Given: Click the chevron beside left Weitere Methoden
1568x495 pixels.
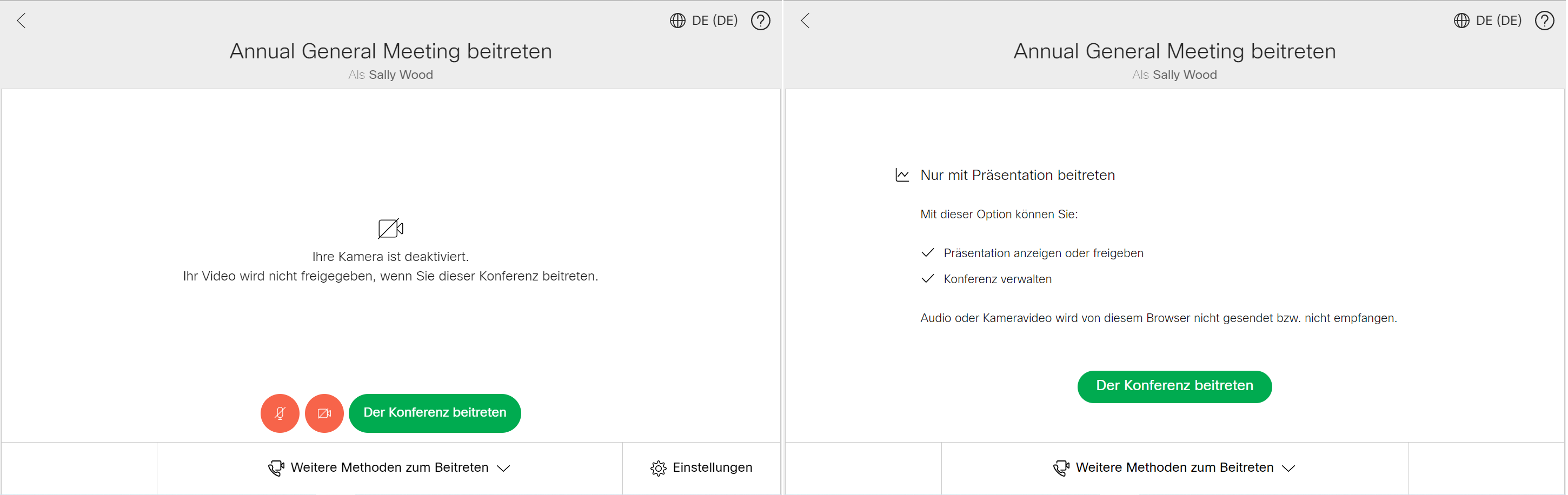Looking at the screenshot, I should pyautogui.click(x=503, y=468).
